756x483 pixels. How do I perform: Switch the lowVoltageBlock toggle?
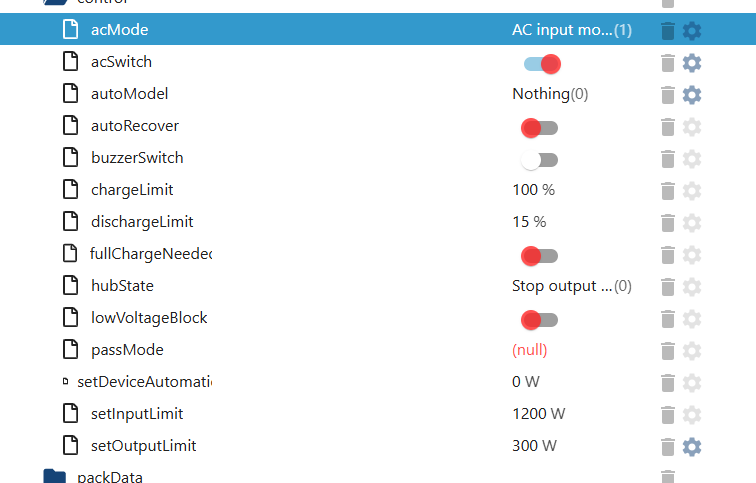pos(540,320)
